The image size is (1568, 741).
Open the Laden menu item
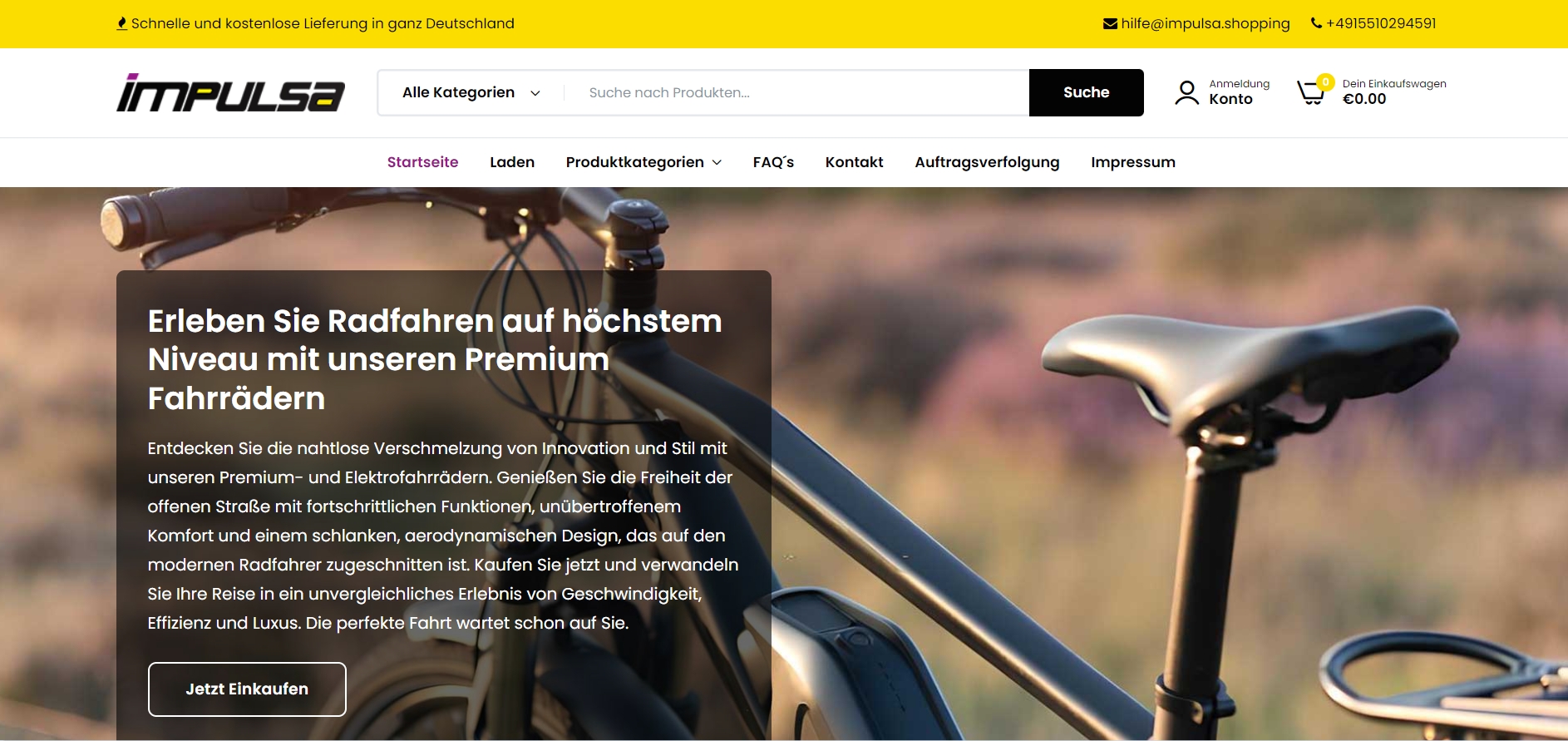pos(512,162)
